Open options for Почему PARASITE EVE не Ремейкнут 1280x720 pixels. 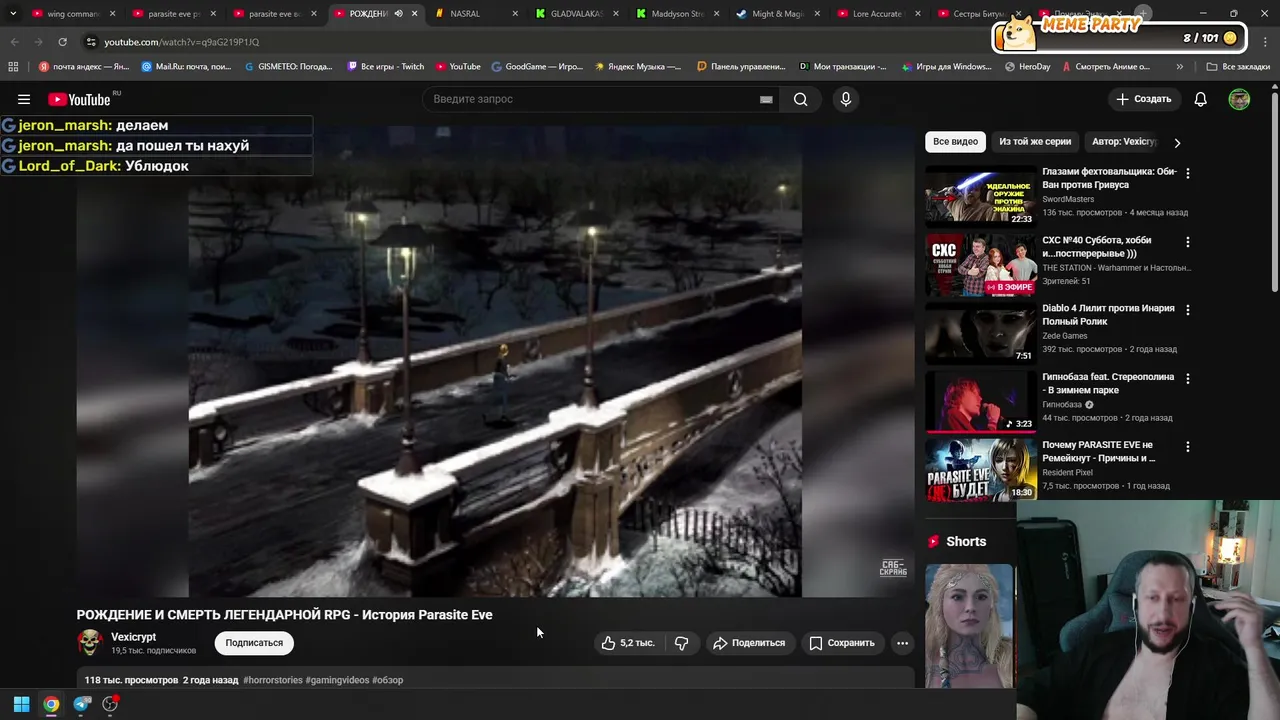click(x=1188, y=447)
